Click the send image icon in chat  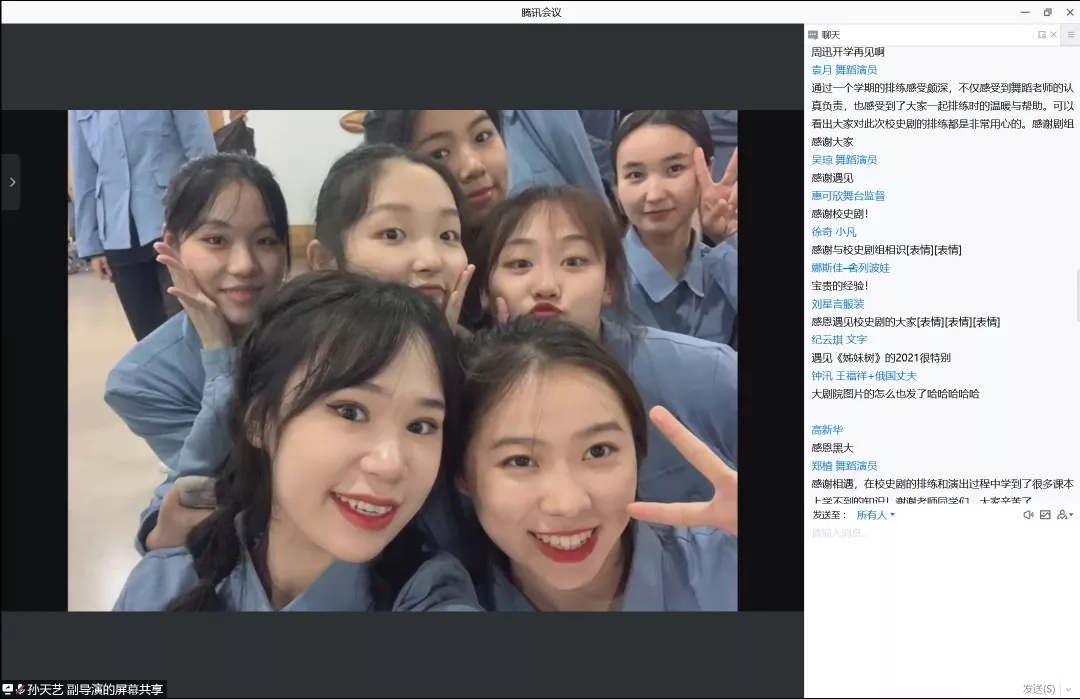coord(1045,515)
